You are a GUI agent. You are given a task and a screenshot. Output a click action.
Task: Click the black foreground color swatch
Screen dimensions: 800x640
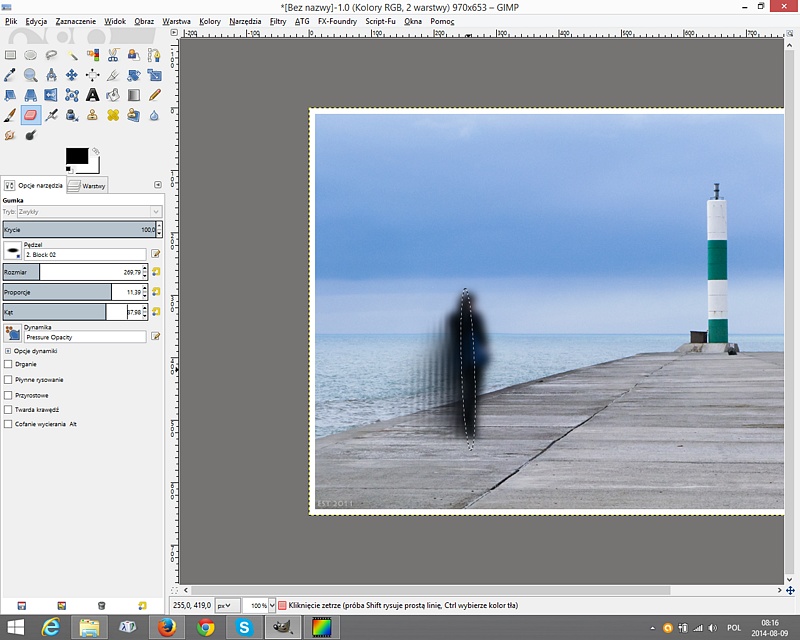tap(76, 155)
